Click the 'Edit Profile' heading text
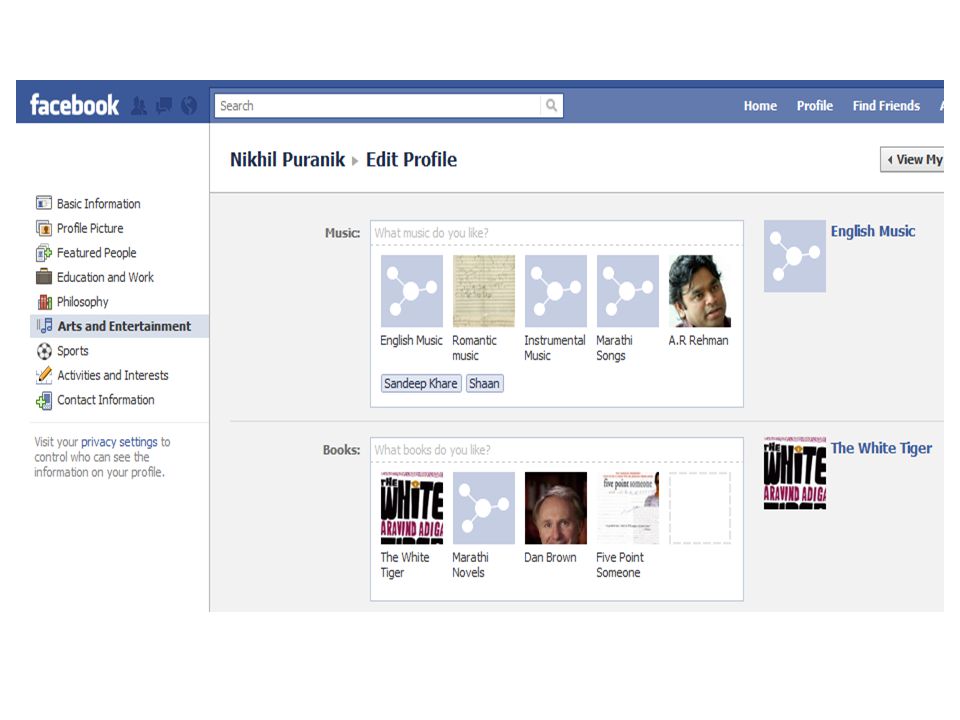The image size is (960, 720). [411, 159]
